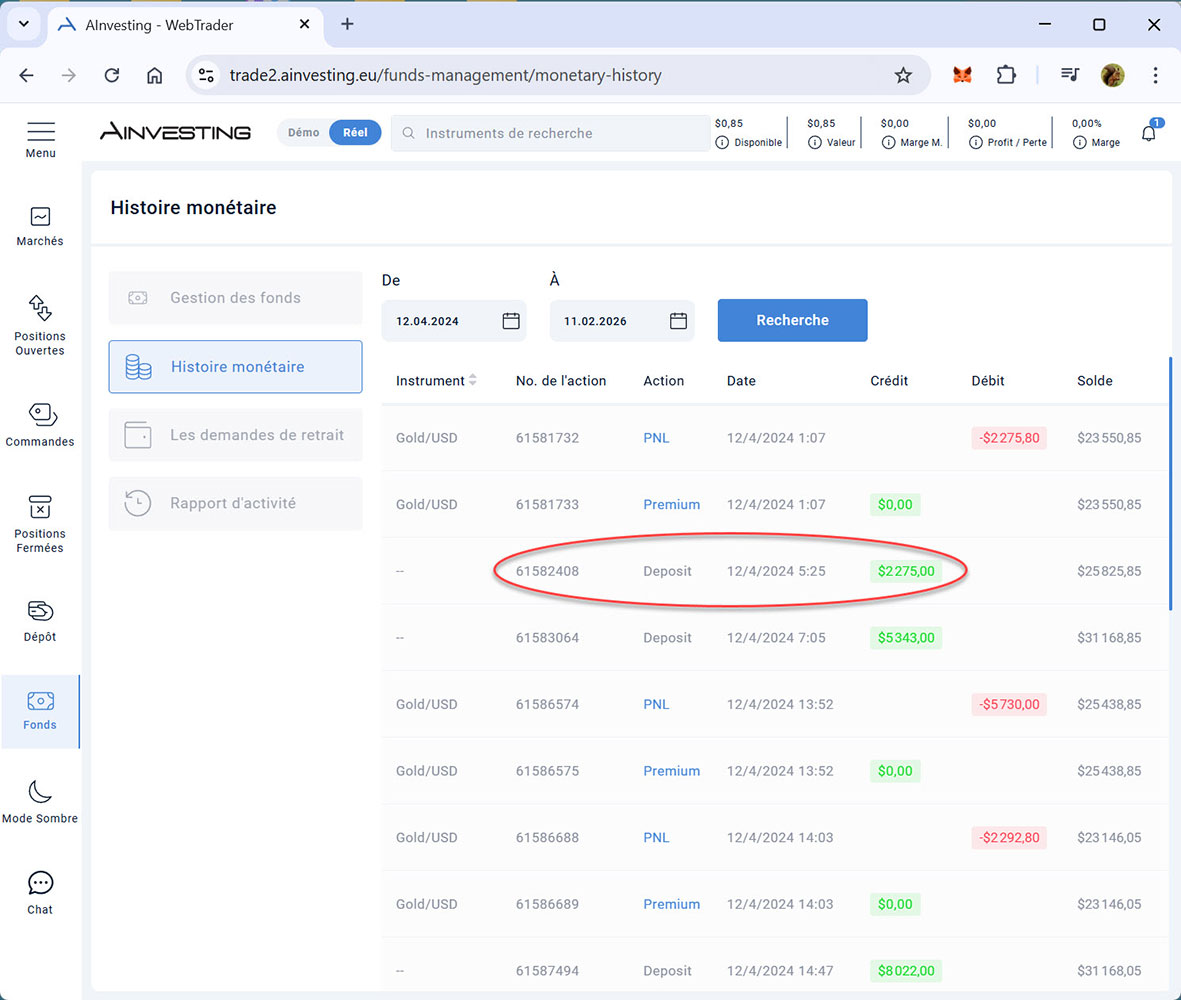Viewport: 1181px width, 1000px height.
Task: Open the Gestion des fonds tab
Action: [x=235, y=298]
